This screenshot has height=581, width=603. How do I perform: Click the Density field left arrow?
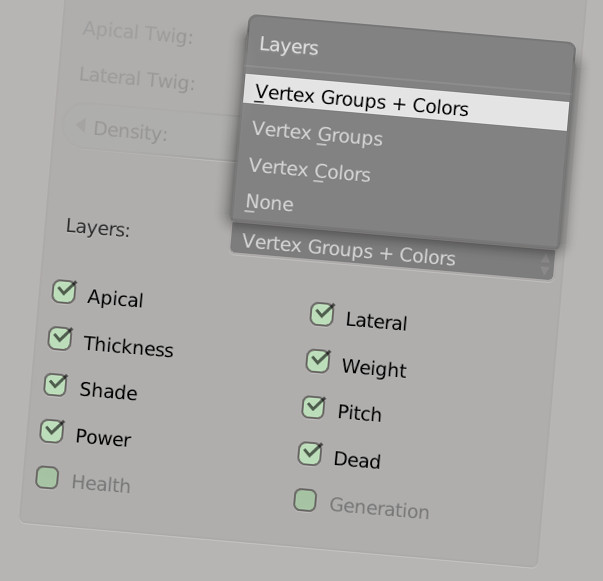80,126
